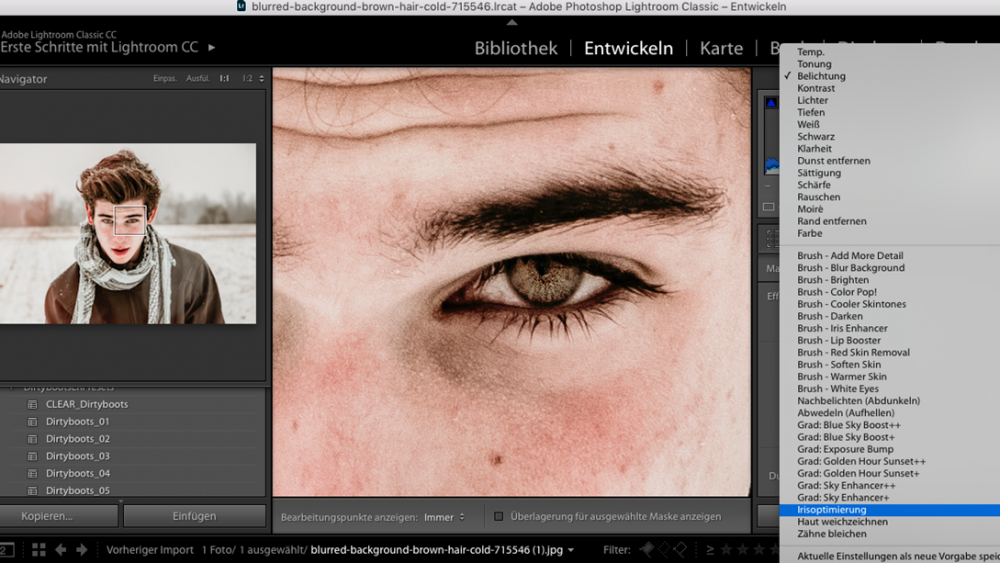Viewport: 1000px width, 563px height.
Task: Click the preset icon beside Dirtyboots_03
Action: (x=33, y=456)
